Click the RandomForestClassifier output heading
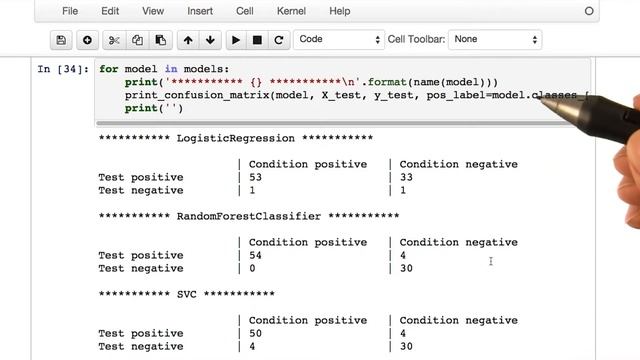The height and width of the screenshot is (360, 640). (x=249, y=216)
